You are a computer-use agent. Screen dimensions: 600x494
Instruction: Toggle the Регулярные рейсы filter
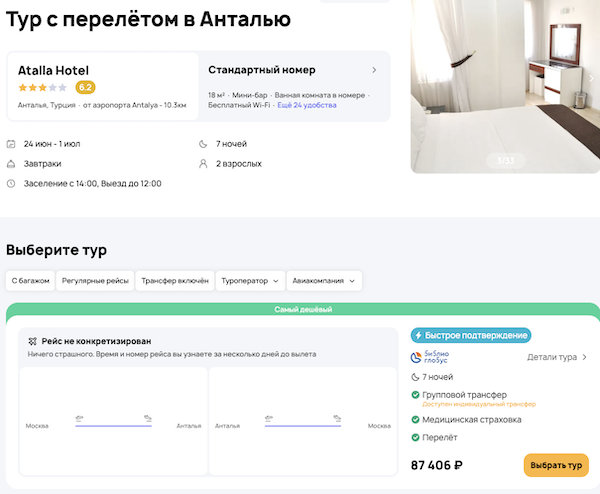[93, 281]
